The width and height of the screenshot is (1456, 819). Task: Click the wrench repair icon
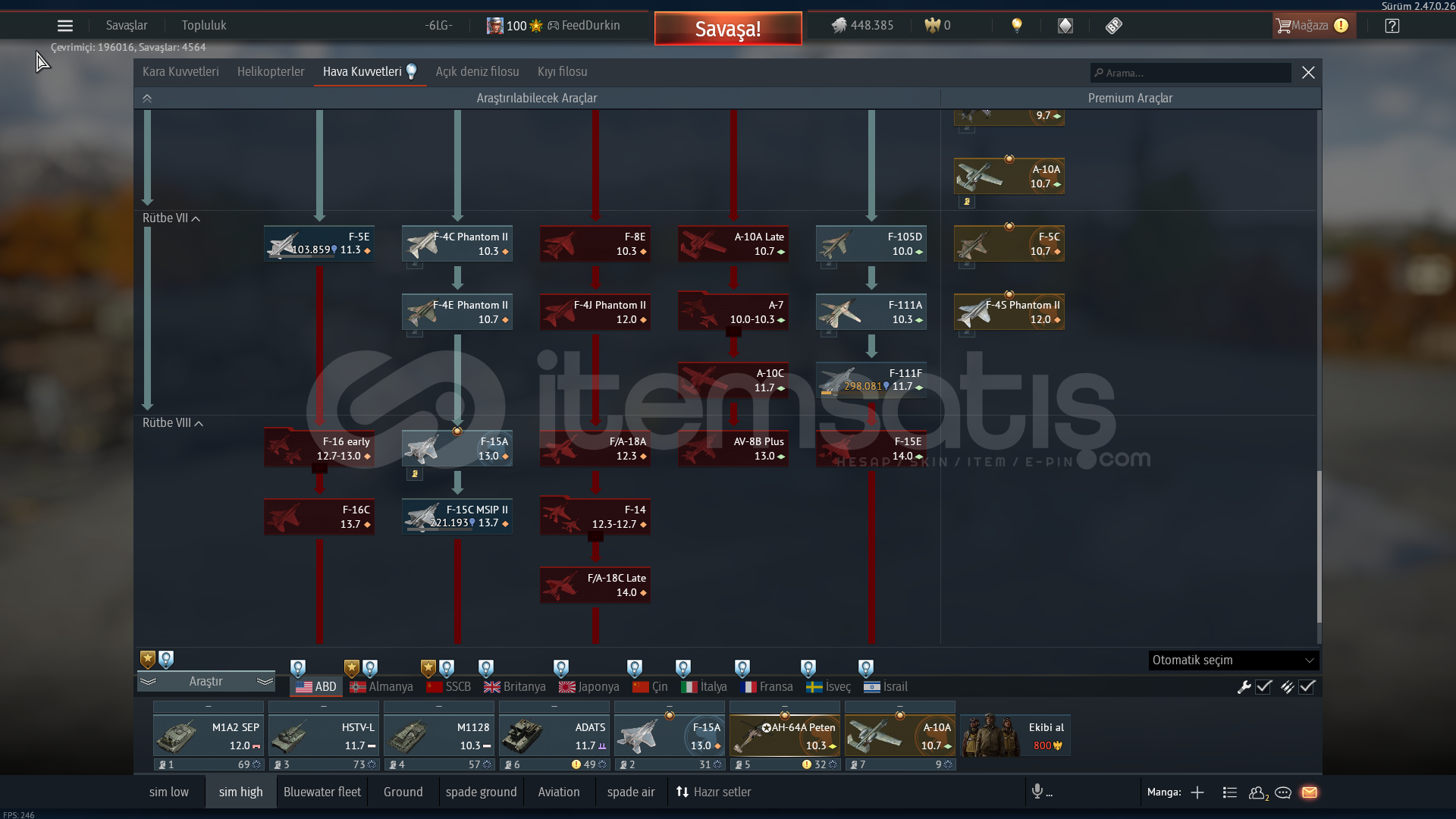[1244, 687]
